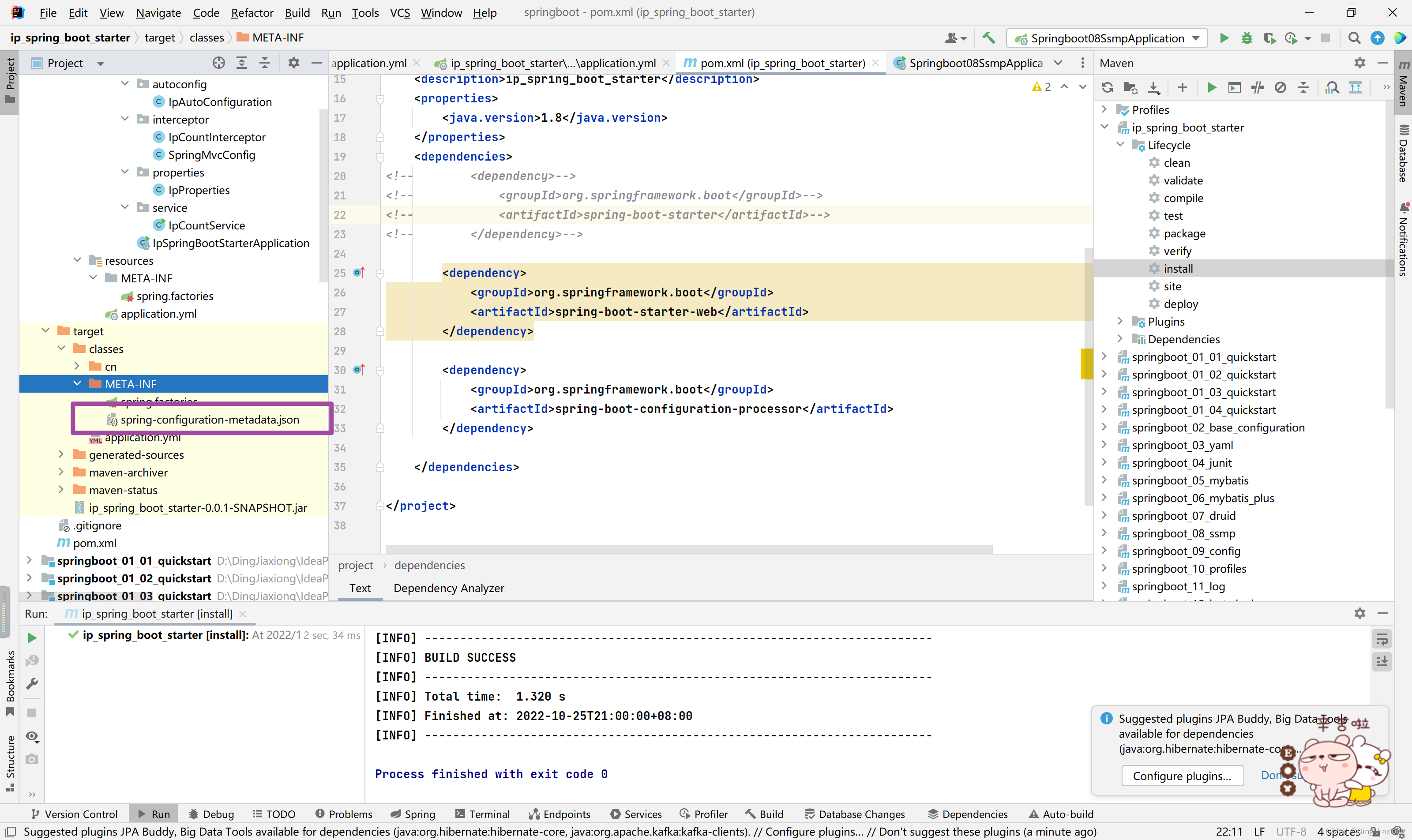Expand the cn folder under classes

click(x=77, y=366)
